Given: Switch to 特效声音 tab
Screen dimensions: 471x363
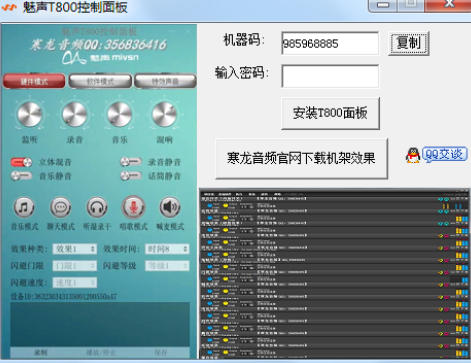Looking at the screenshot, I should (165, 81).
